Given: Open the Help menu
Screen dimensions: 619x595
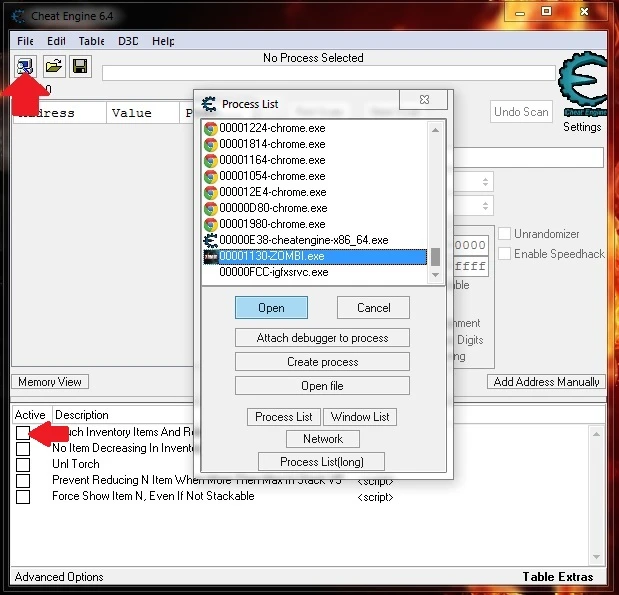Looking at the screenshot, I should [163, 41].
